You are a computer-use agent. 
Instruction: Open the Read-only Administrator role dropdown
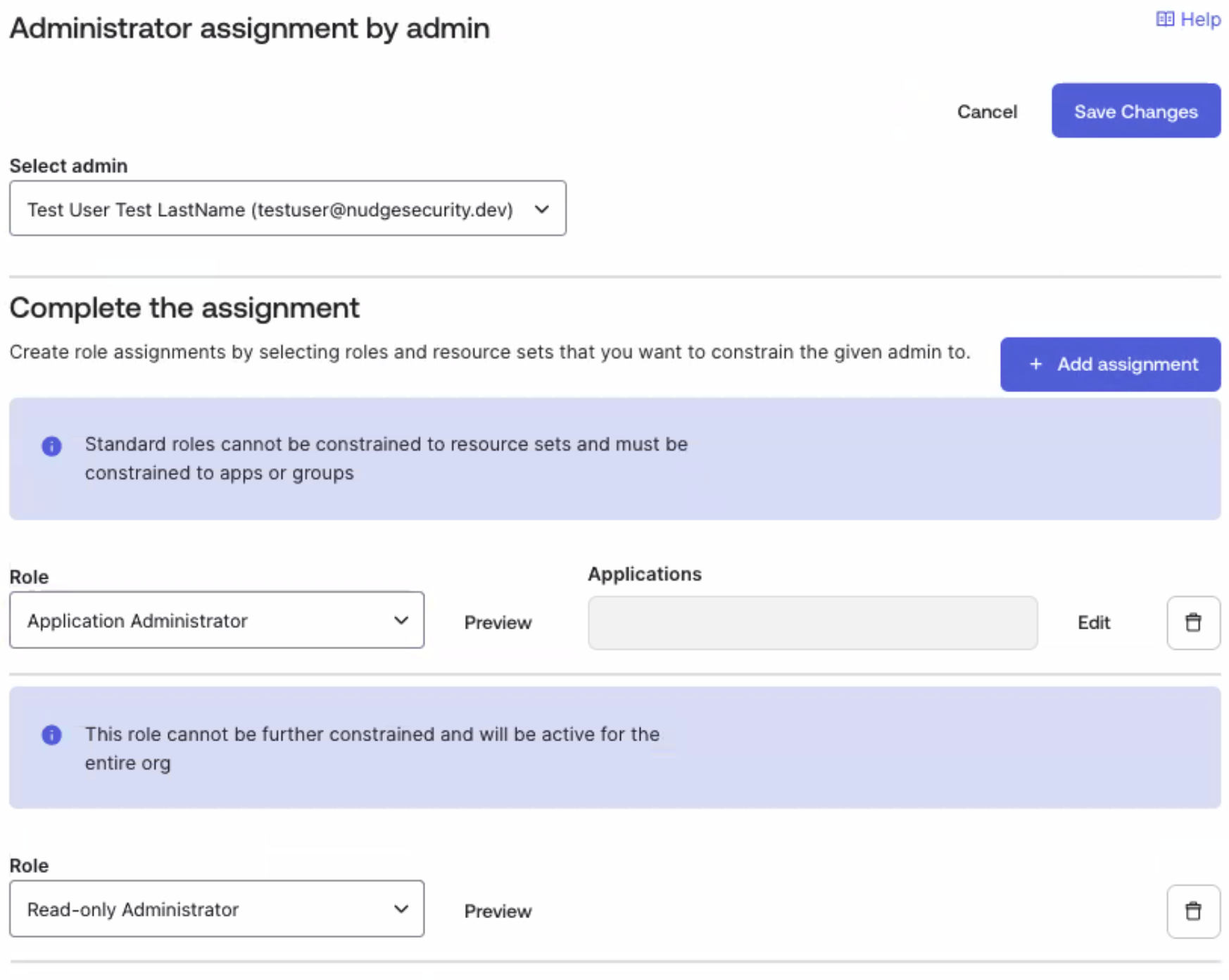204,909
